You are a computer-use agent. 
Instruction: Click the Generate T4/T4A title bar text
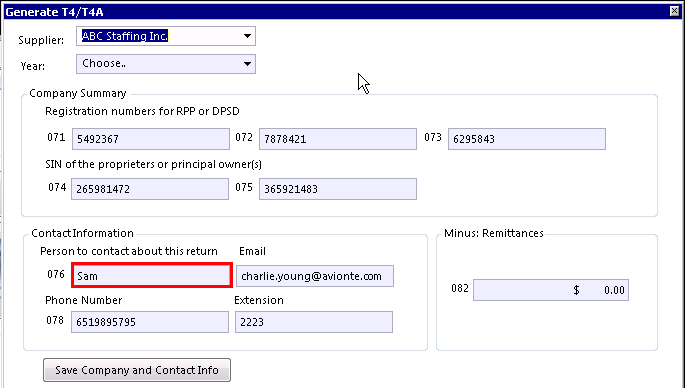(54, 12)
